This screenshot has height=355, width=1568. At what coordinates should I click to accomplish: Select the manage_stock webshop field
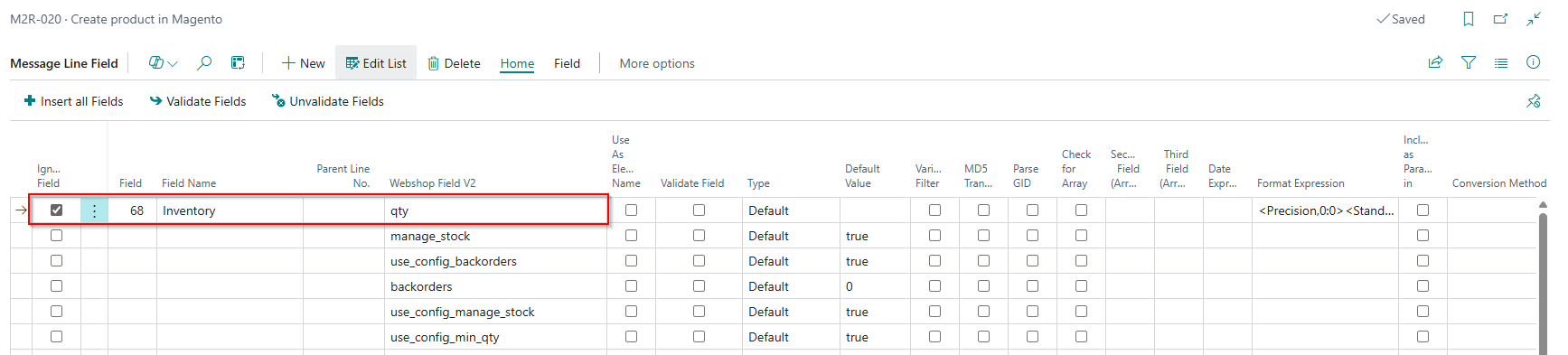coord(495,236)
